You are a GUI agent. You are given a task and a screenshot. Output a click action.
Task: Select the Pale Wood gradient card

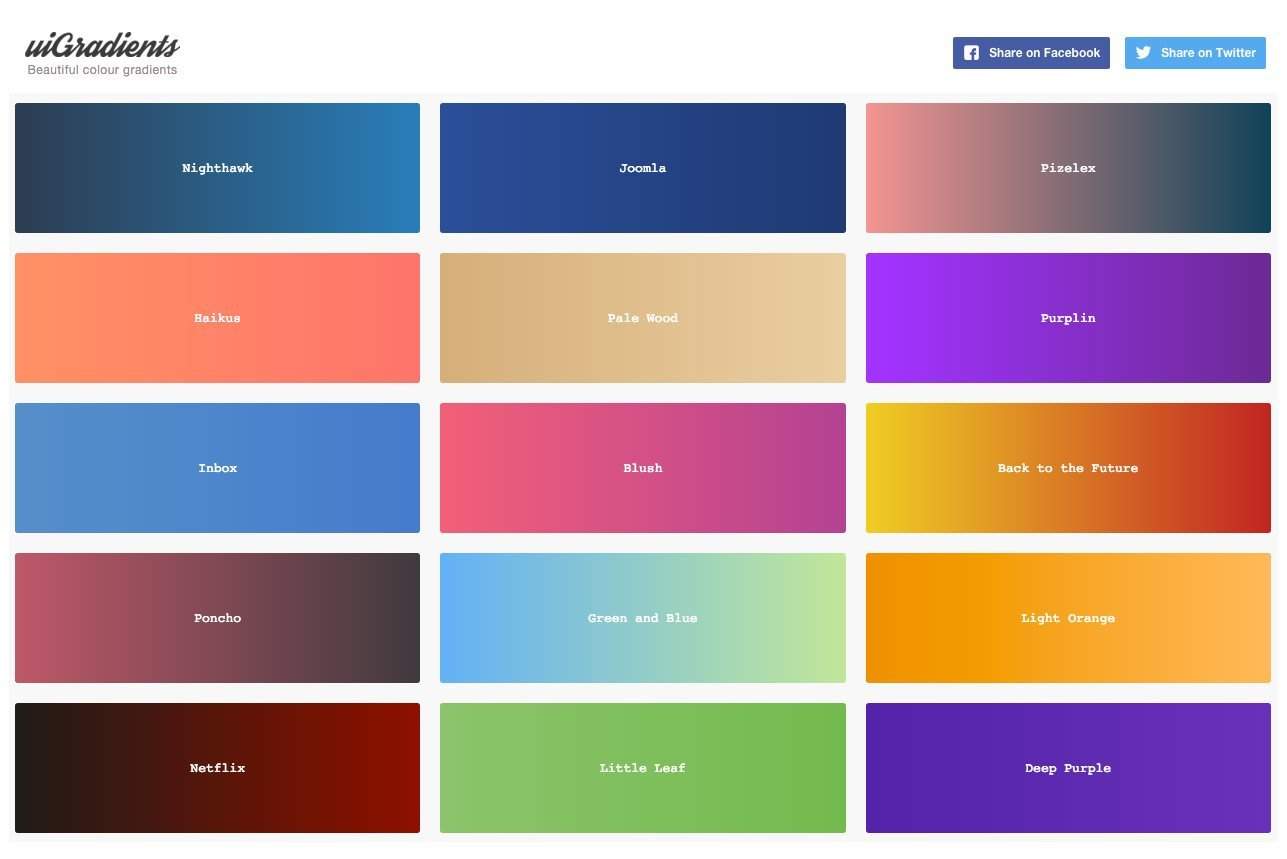(643, 318)
